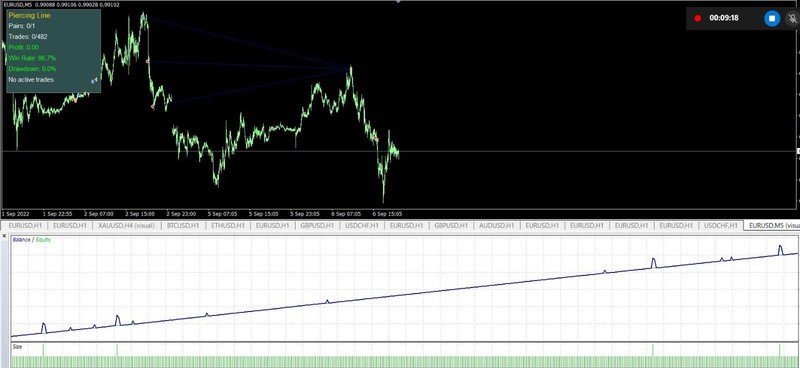This screenshot has width=800, height=368.
Task: Click the Win Rate: 96.7% readout
Action: click(32, 58)
